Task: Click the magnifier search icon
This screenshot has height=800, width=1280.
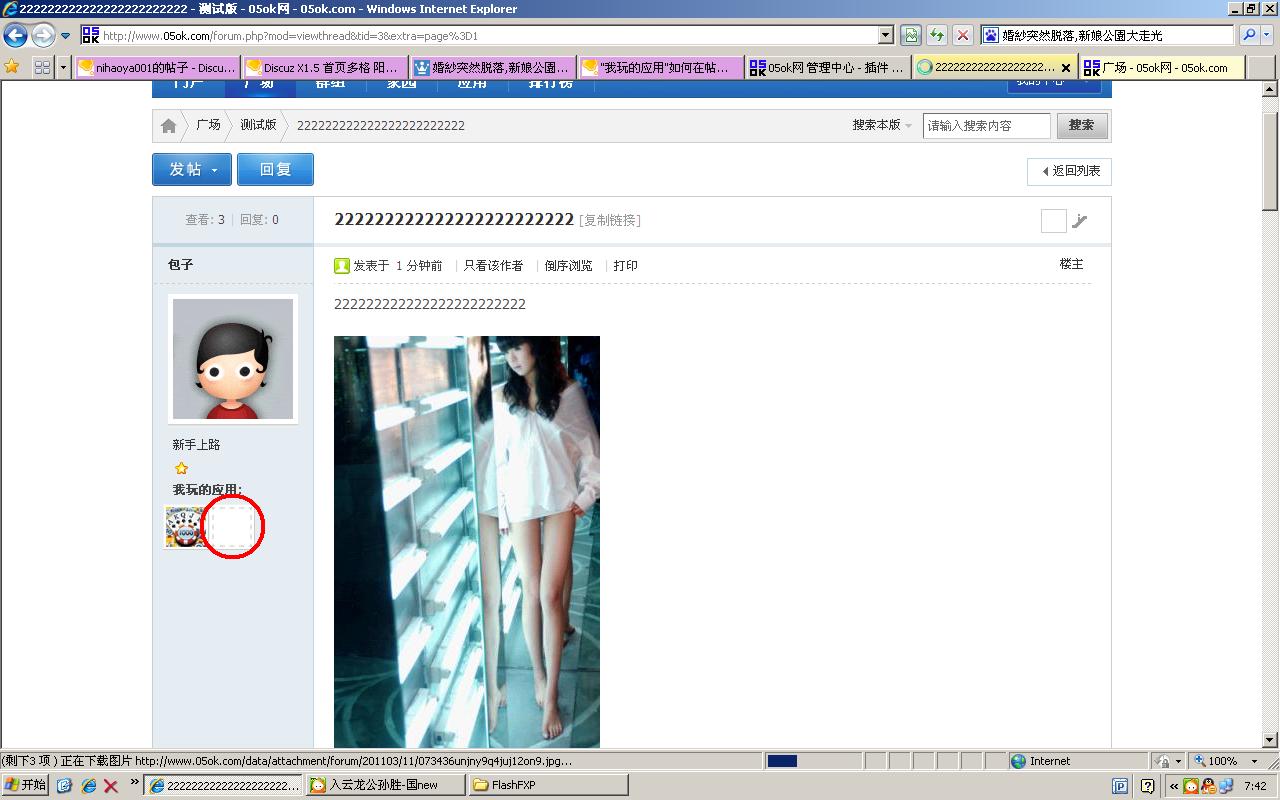Action: pyautogui.click(x=1248, y=35)
